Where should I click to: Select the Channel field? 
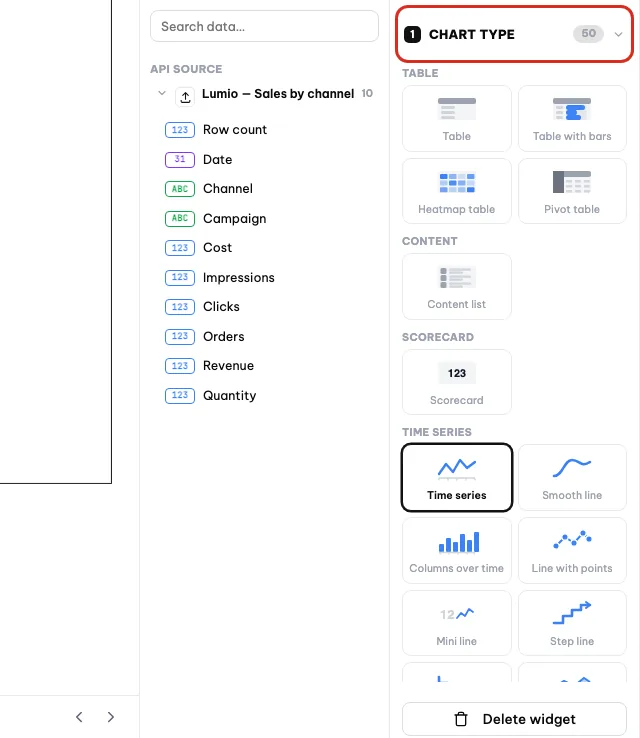click(x=228, y=189)
